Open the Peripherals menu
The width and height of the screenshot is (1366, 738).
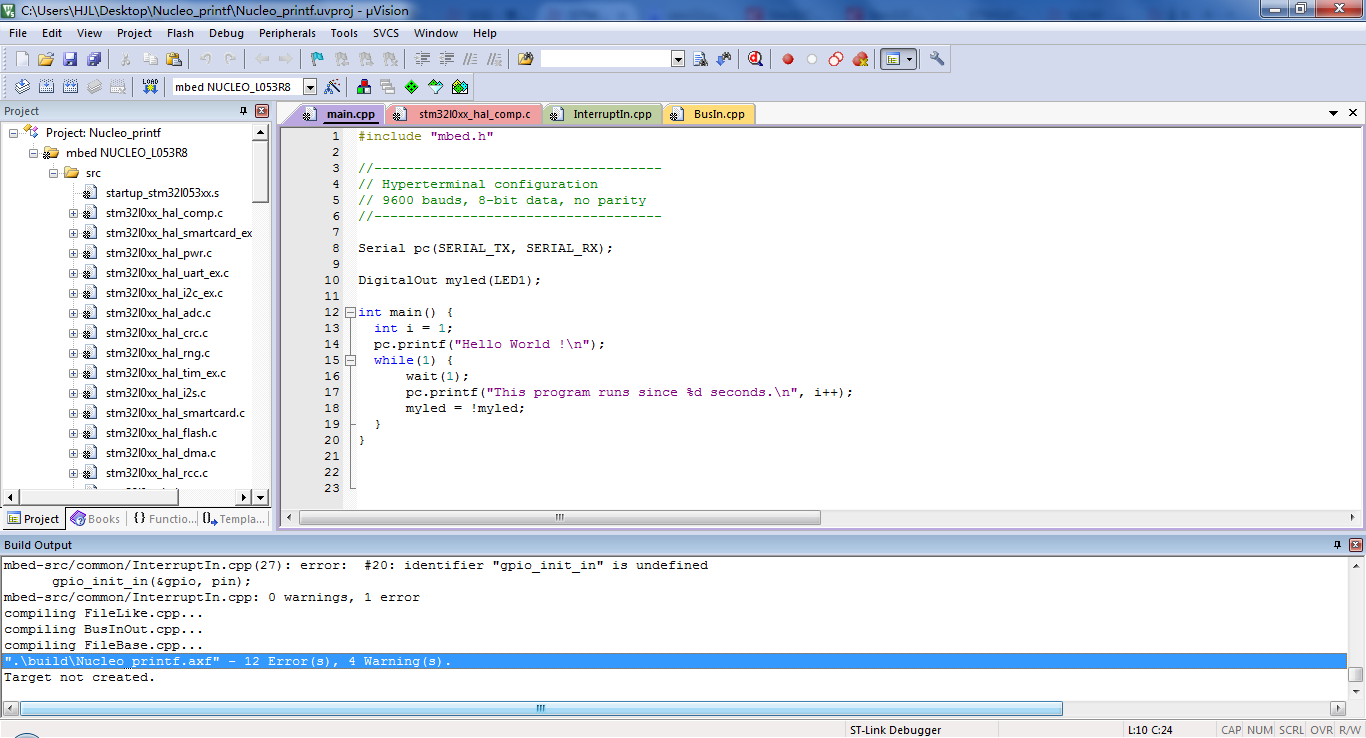tap(287, 33)
